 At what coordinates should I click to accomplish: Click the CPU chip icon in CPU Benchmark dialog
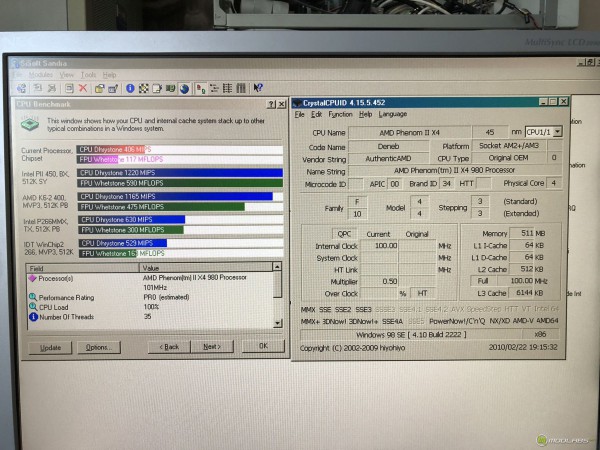[x=30, y=124]
